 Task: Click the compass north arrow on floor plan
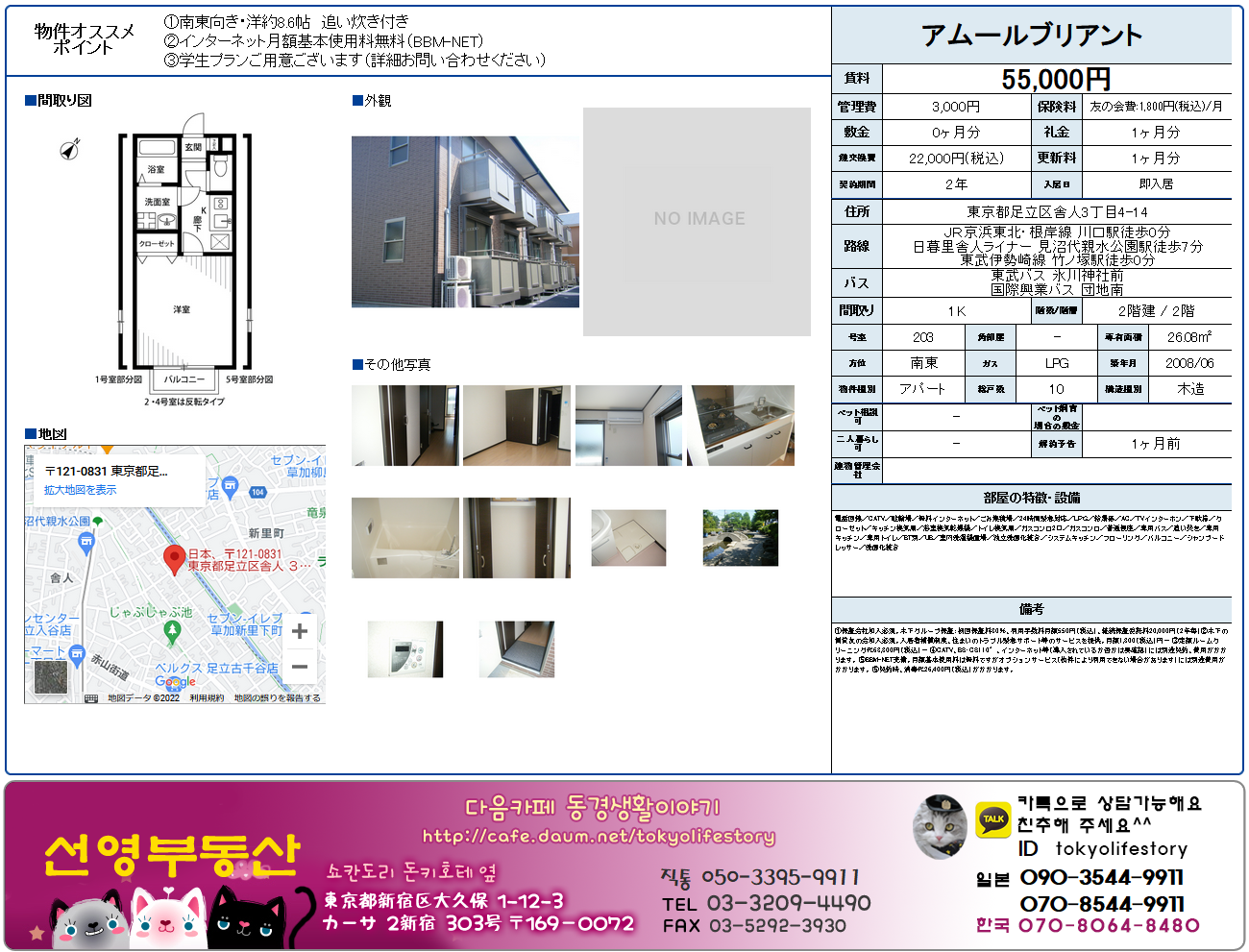[x=70, y=149]
